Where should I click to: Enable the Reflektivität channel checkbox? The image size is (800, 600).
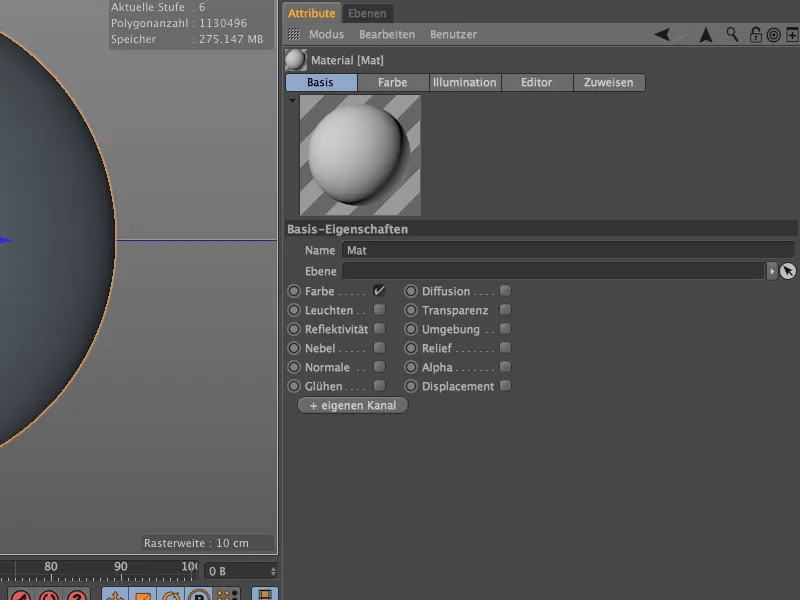pos(379,329)
